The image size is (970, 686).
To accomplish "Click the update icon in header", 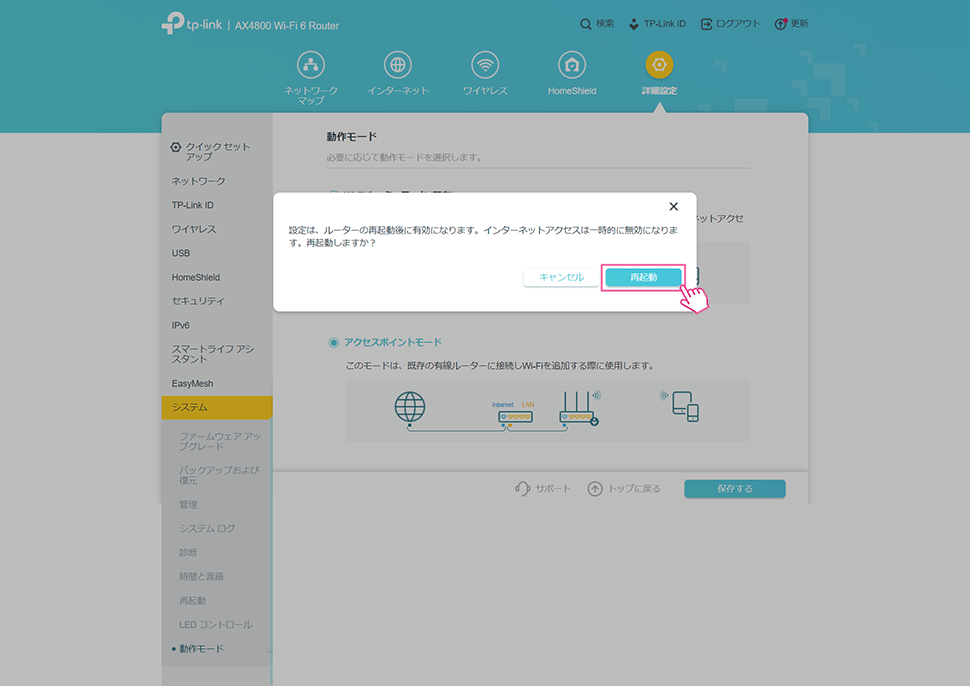I will [781, 24].
